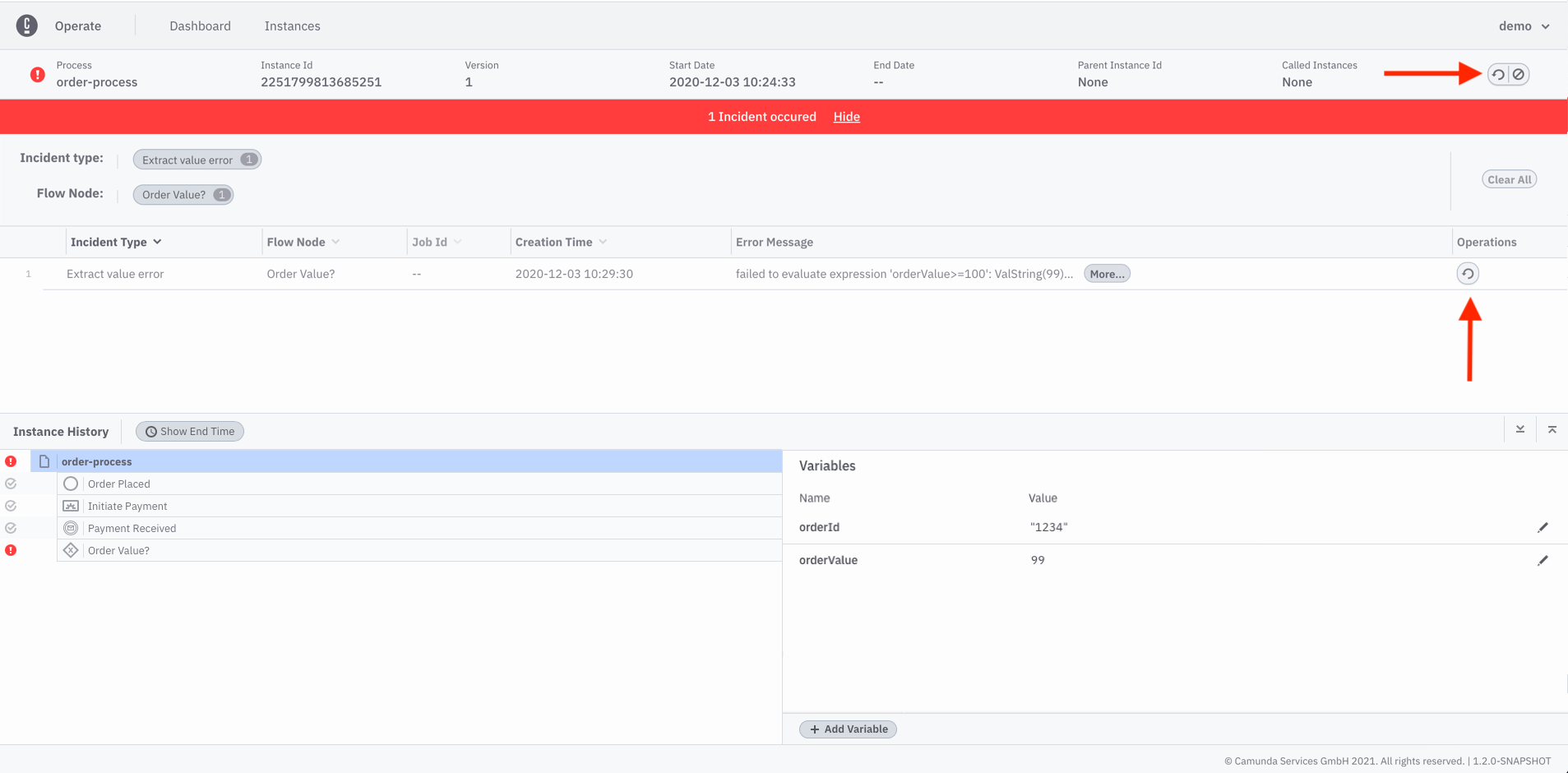
Task: Select Order Value? in instance history
Action: 118,551
